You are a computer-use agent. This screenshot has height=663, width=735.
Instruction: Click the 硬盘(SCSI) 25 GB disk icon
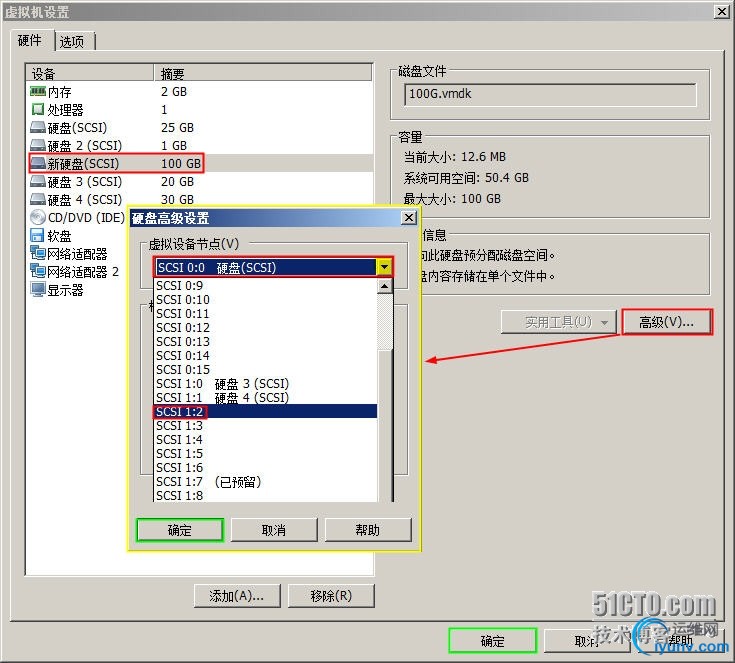pos(38,128)
